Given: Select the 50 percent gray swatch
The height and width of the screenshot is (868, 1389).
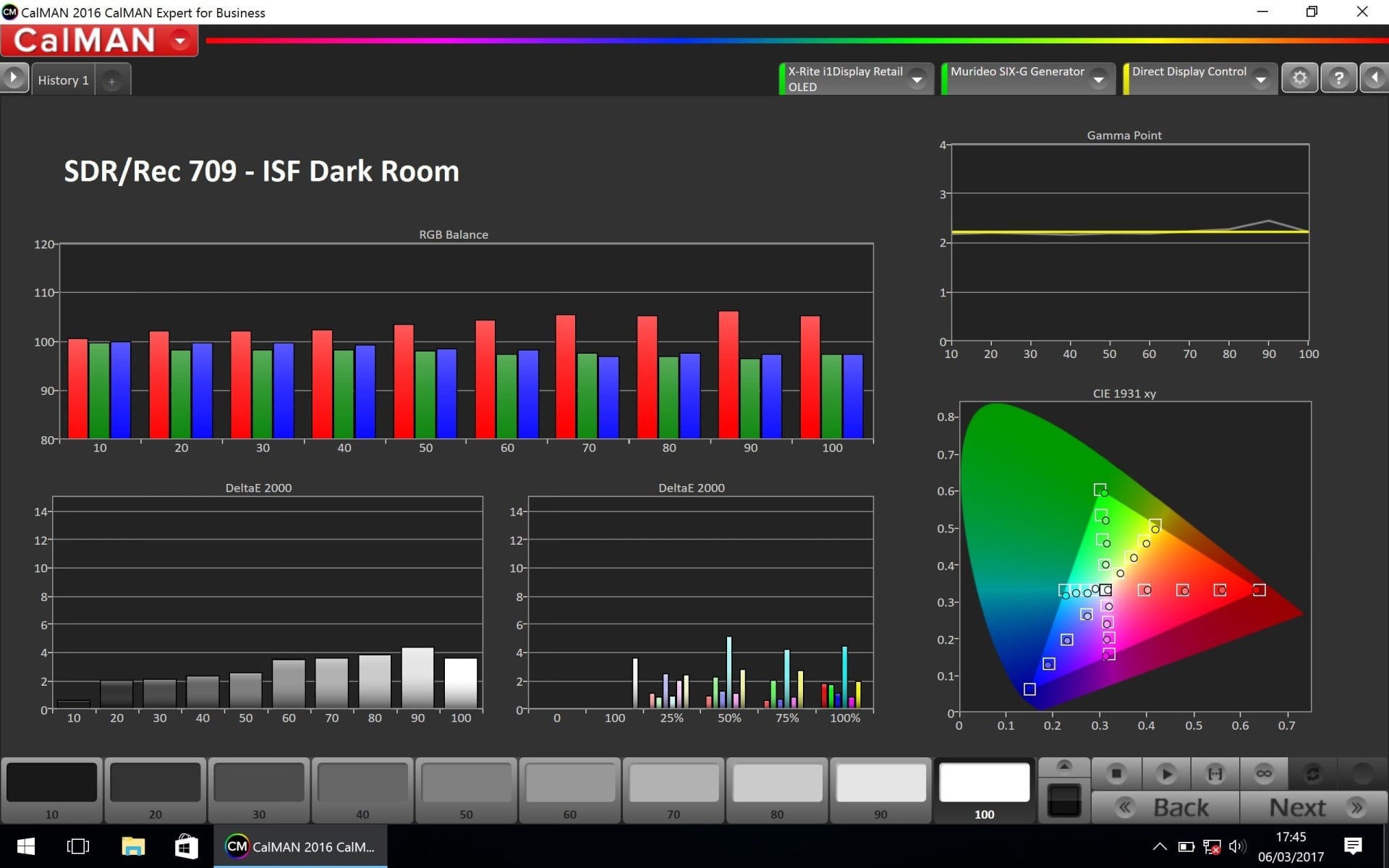Looking at the screenshot, I should point(466,790).
